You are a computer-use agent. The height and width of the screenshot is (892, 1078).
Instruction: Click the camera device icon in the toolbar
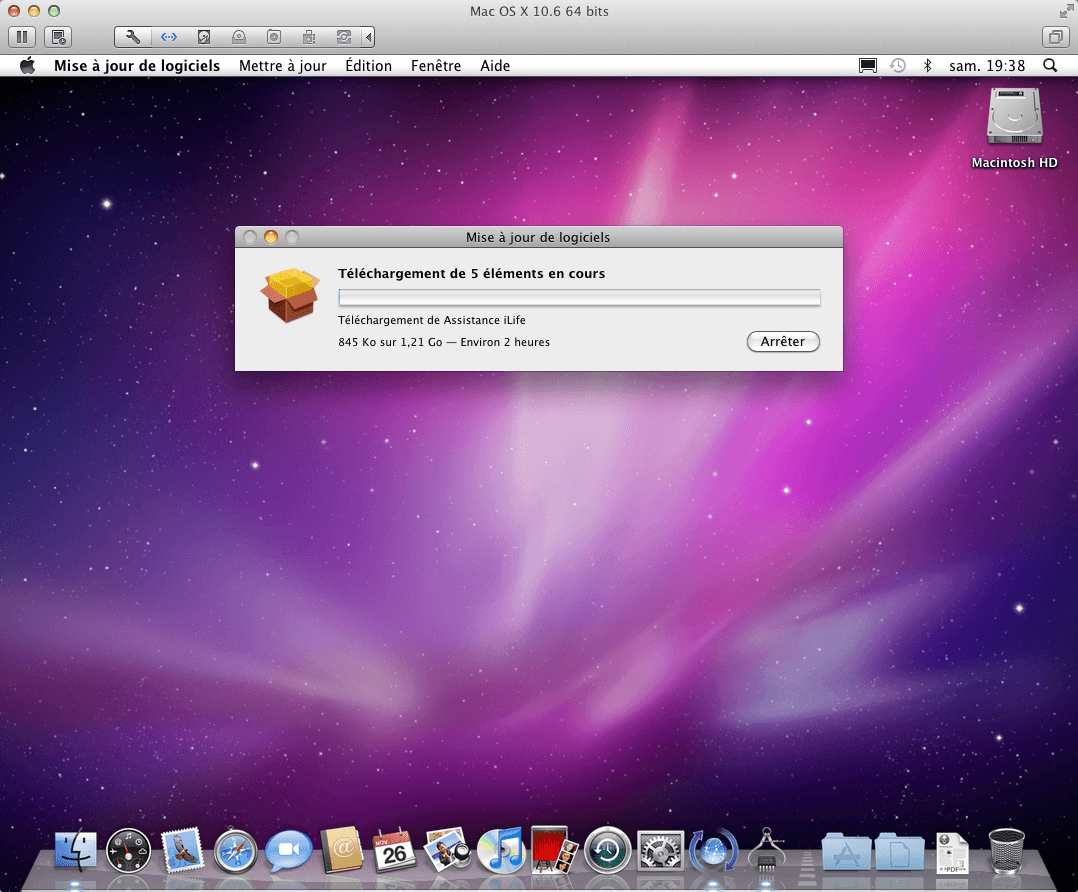274,37
